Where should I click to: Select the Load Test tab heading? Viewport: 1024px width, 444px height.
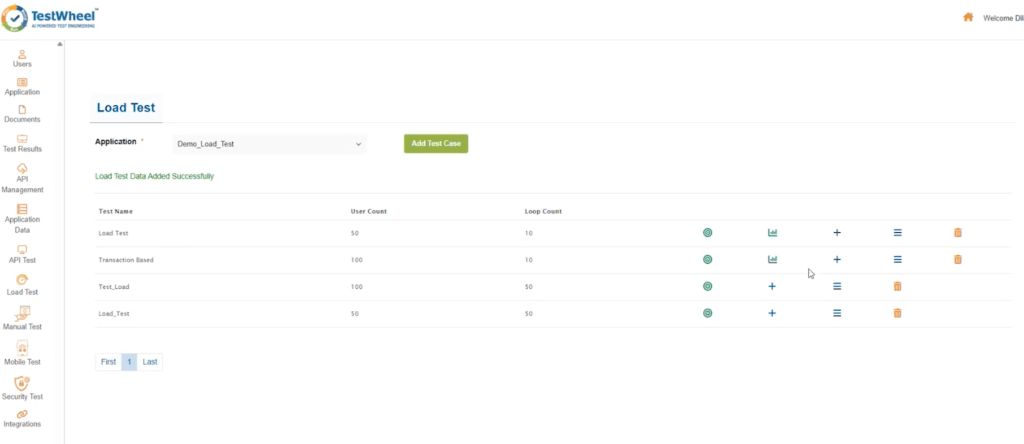(125, 108)
